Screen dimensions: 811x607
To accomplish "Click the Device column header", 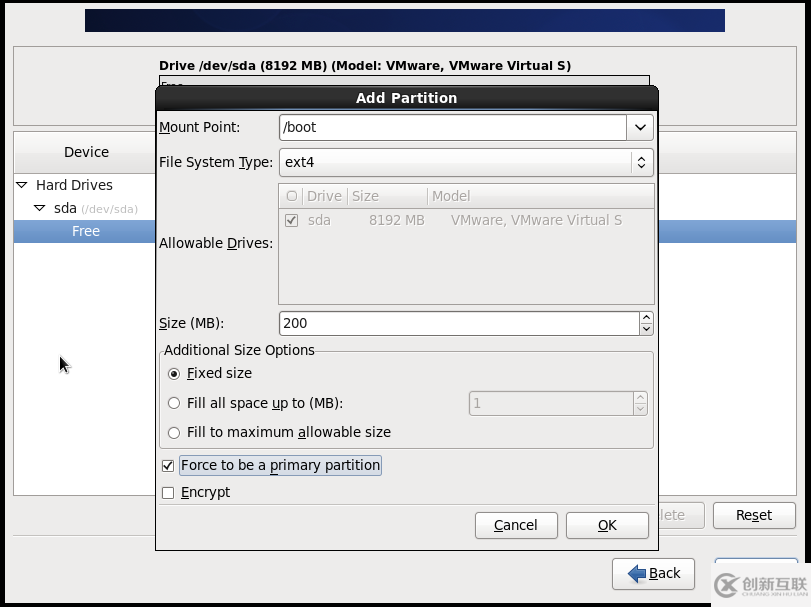I will pyautogui.click(x=86, y=153).
